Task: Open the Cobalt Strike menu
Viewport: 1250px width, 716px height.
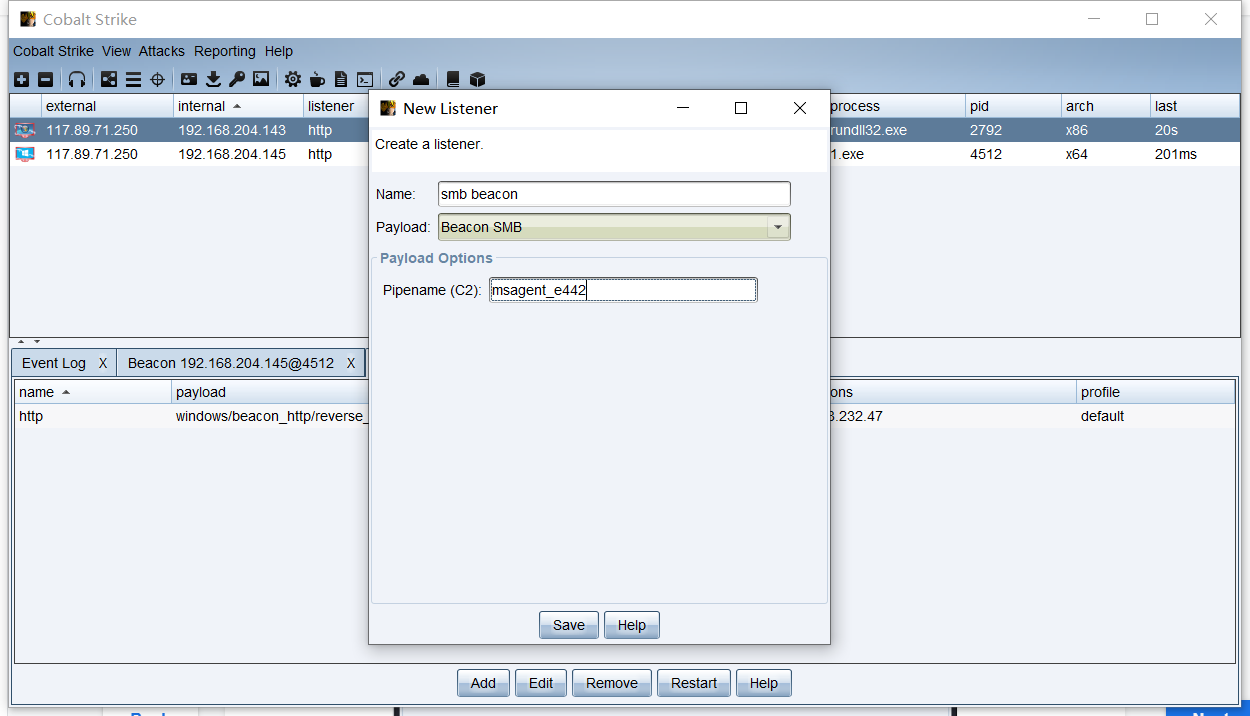Action: [53, 51]
